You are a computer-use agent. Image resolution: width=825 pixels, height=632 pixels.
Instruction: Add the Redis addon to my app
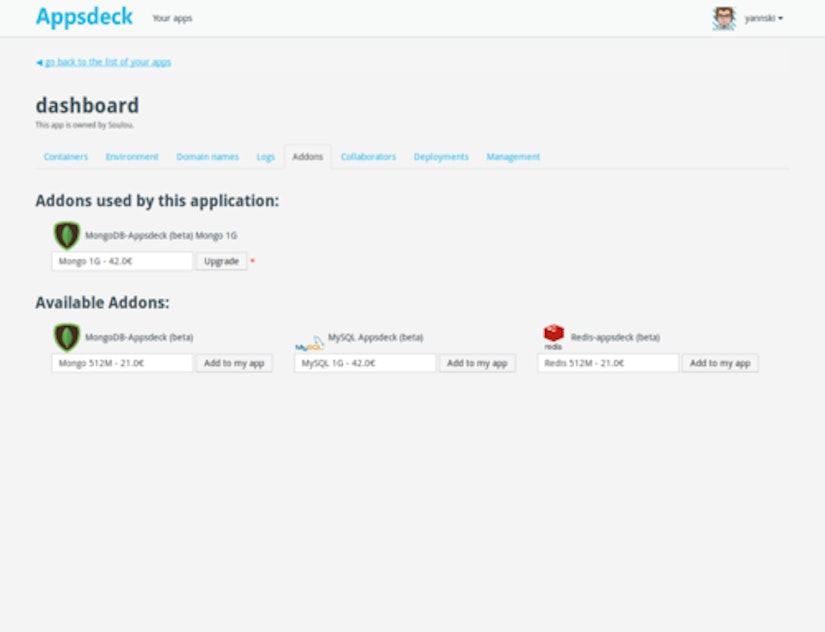pyautogui.click(x=720, y=363)
